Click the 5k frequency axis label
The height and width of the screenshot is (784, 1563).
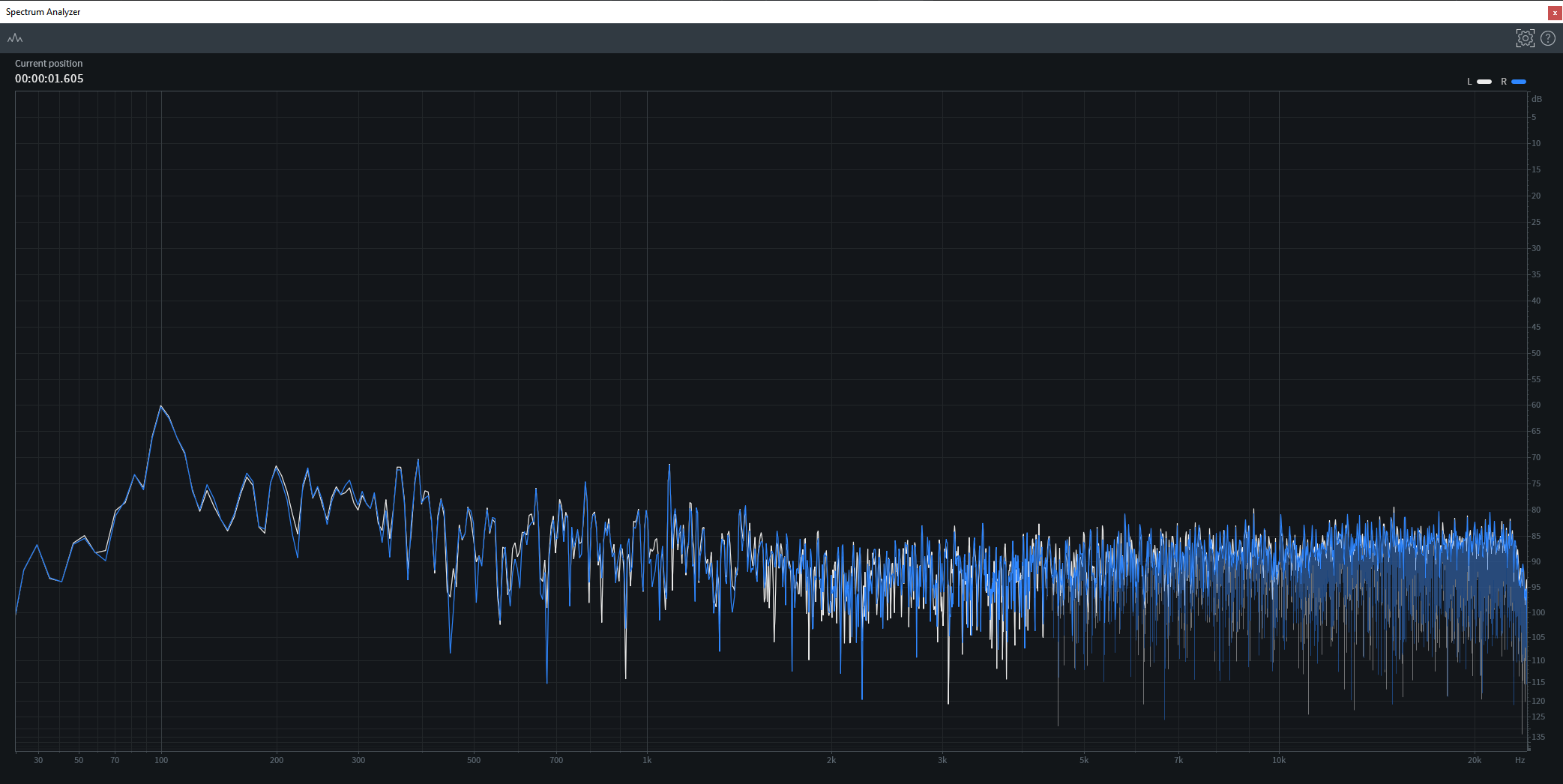pos(1084,760)
